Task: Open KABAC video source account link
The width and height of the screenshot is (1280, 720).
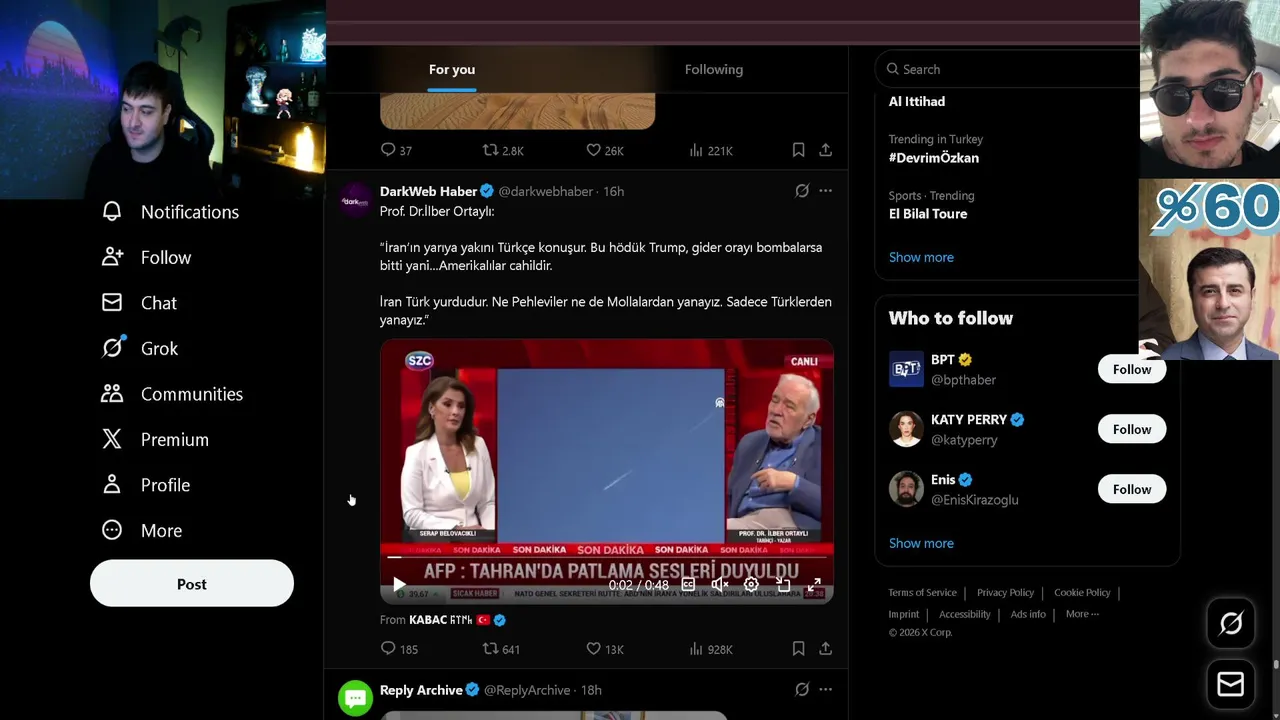Action: pyautogui.click(x=457, y=620)
